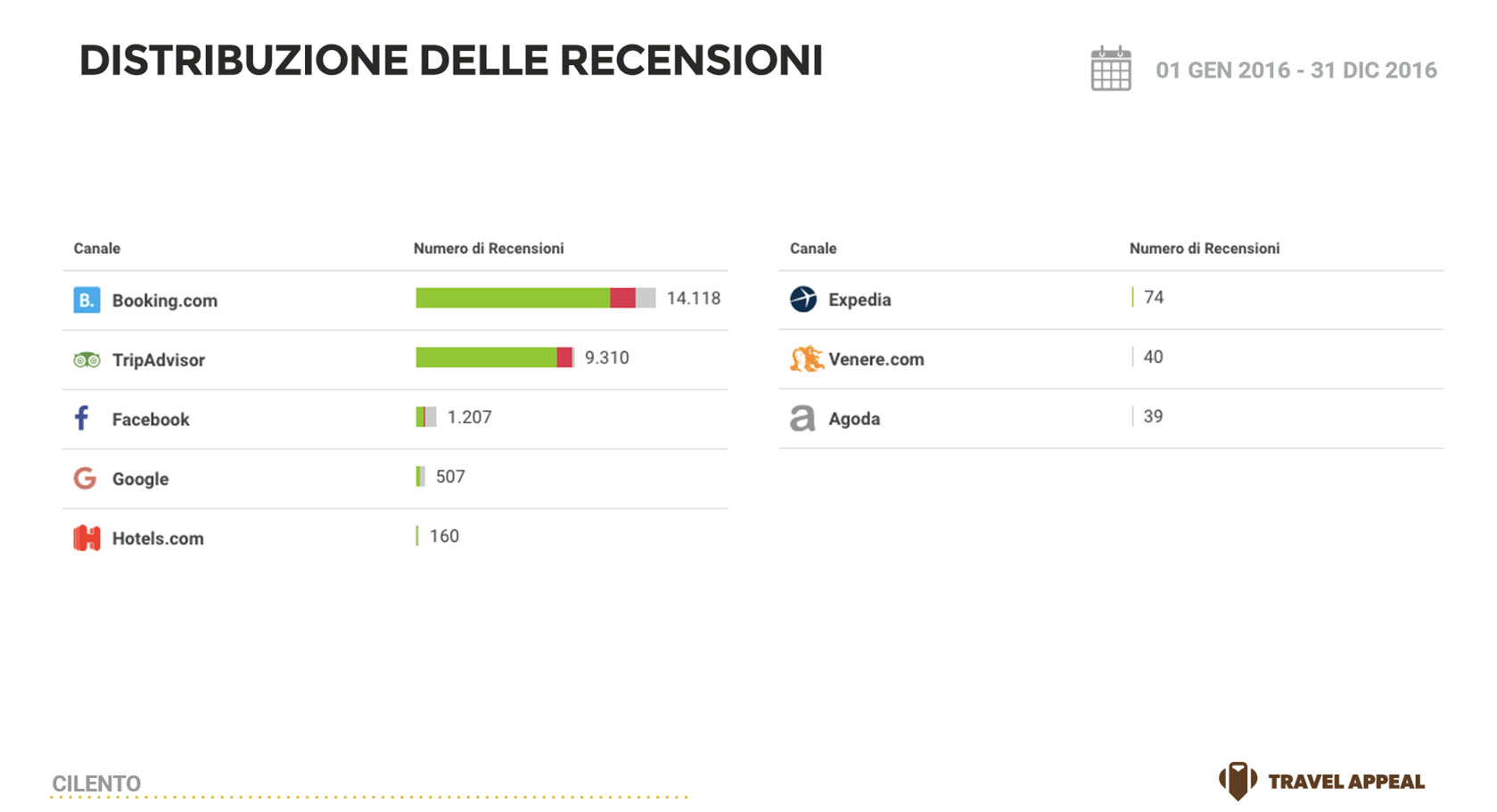Click the Expedia channel name
The image size is (1497, 812).
pos(860,299)
